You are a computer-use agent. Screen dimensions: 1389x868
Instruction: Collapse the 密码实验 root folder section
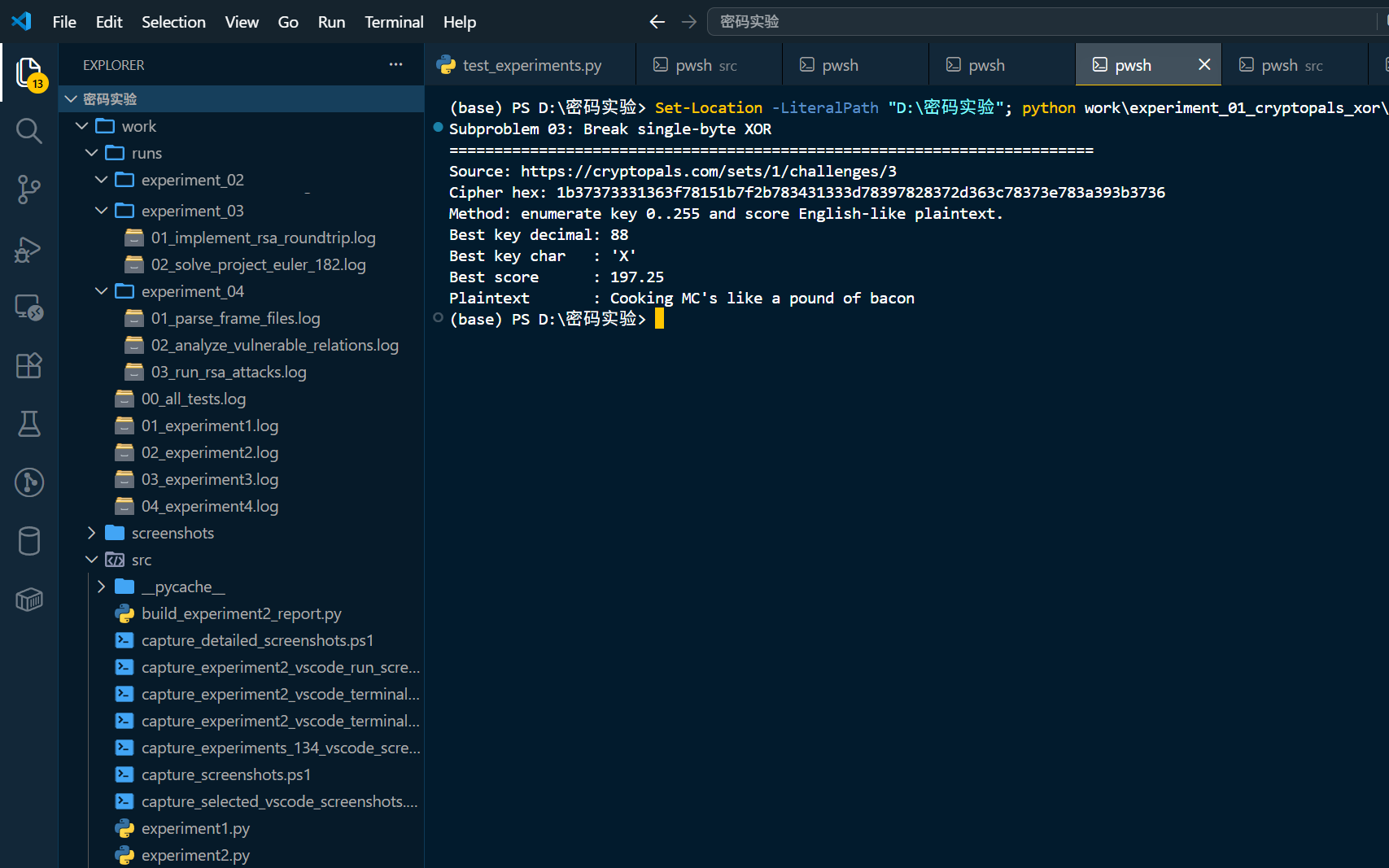(x=71, y=99)
